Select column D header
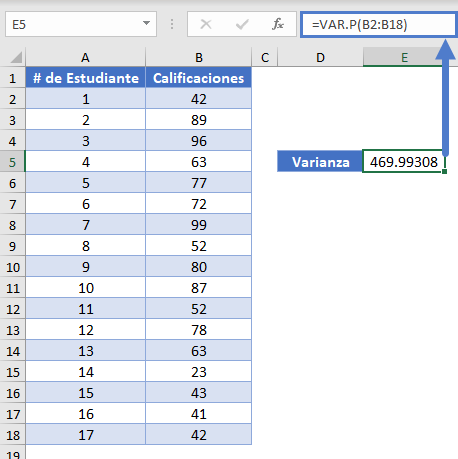Viewport: 458px width, 459px height. tap(320, 58)
